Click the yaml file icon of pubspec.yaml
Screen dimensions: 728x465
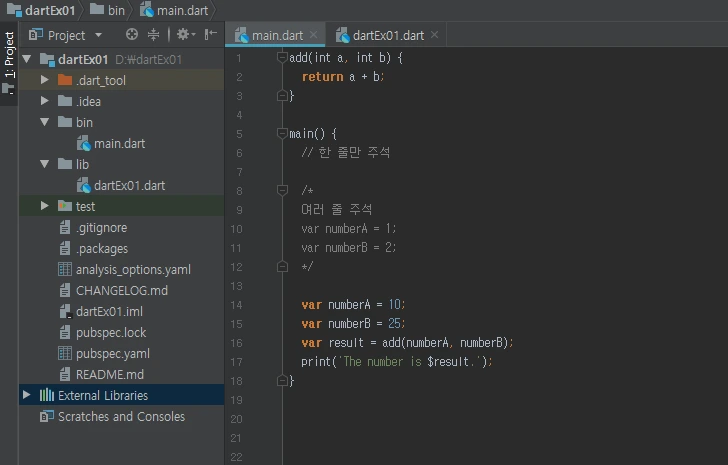[x=65, y=353]
